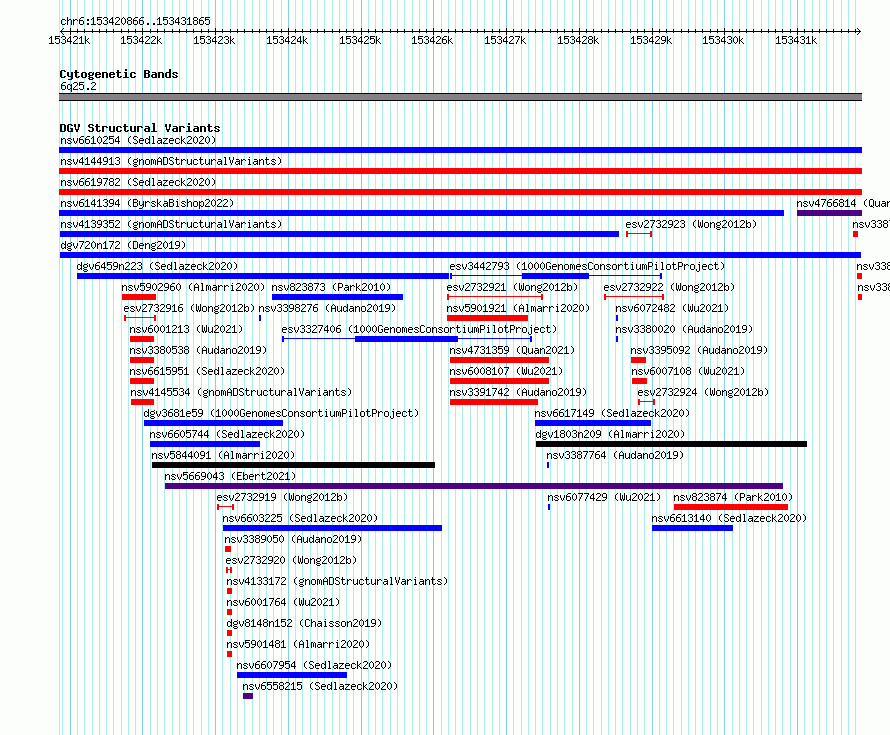Select nsv6615951 (Sedlazeck2020) label
The height and width of the screenshot is (735, 890).
tap(207, 371)
